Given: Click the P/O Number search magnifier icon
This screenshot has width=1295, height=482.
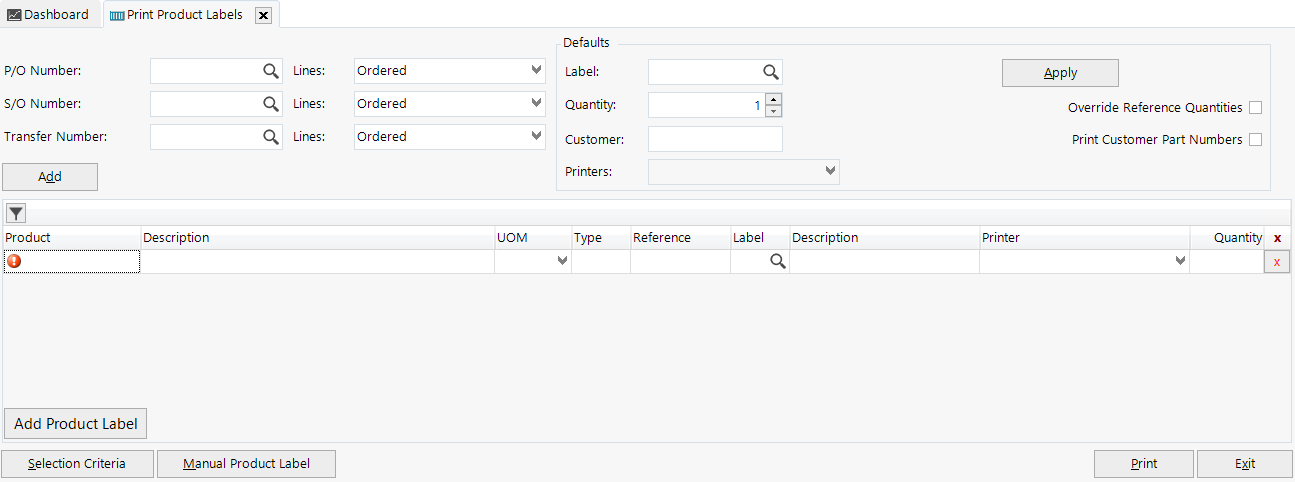Looking at the screenshot, I should pyautogui.click(x=271, y=71).
